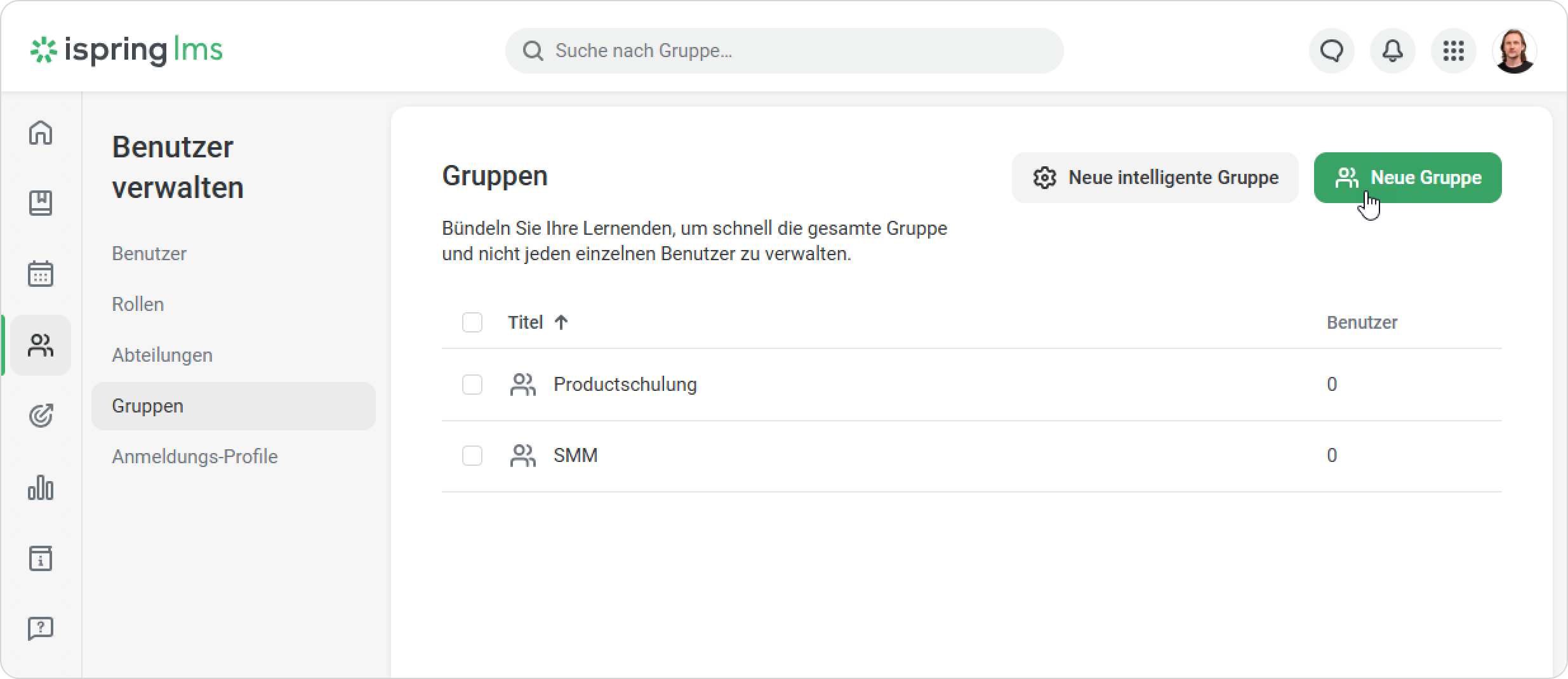The width and height of the screenshot is (1568, 679).
Task: Open the user profile avatar menu
Action: pyautogui.click(x=1514, y=51)
